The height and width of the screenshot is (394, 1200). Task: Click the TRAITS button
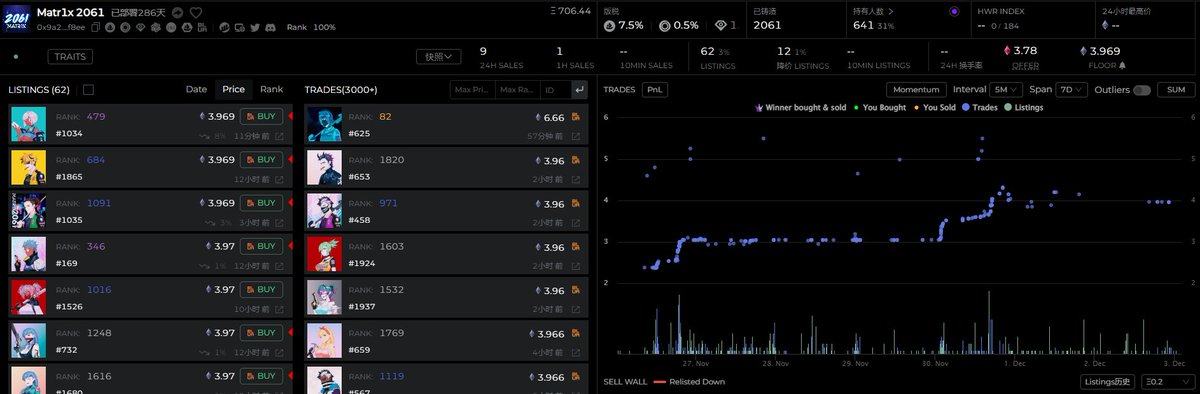tap(70, 57)
